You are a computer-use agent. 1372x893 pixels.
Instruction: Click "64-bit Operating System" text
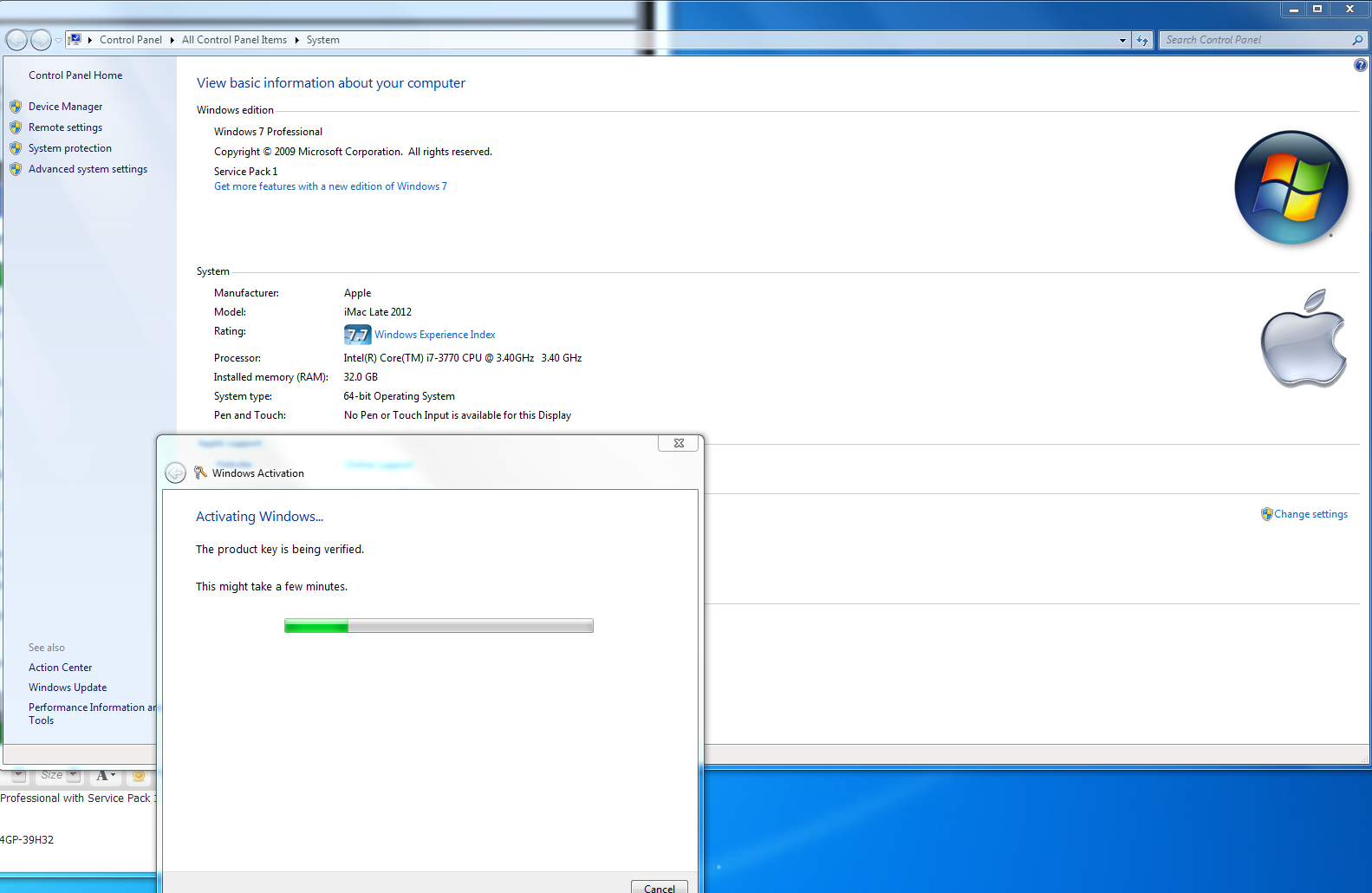pos(399,396)
